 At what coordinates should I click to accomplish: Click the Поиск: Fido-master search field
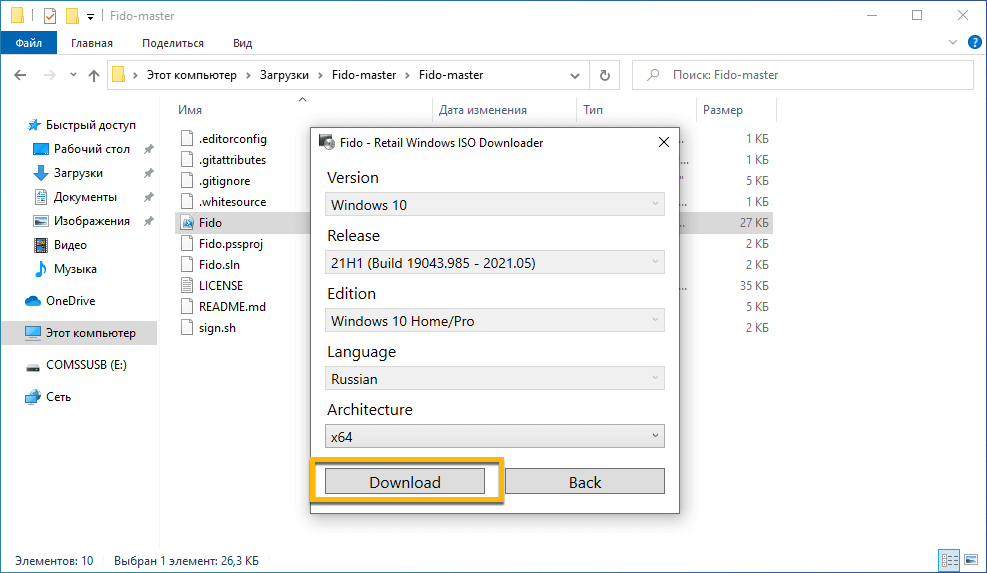[803, 75]
